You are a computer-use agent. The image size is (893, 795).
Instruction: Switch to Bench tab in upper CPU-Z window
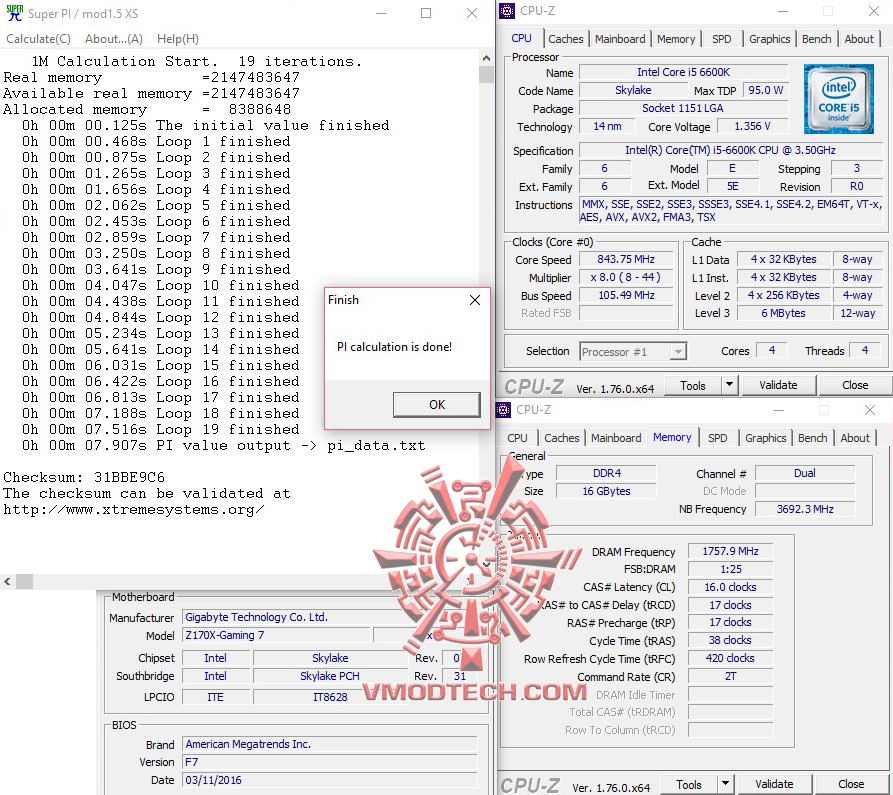(x=816, y=39)
